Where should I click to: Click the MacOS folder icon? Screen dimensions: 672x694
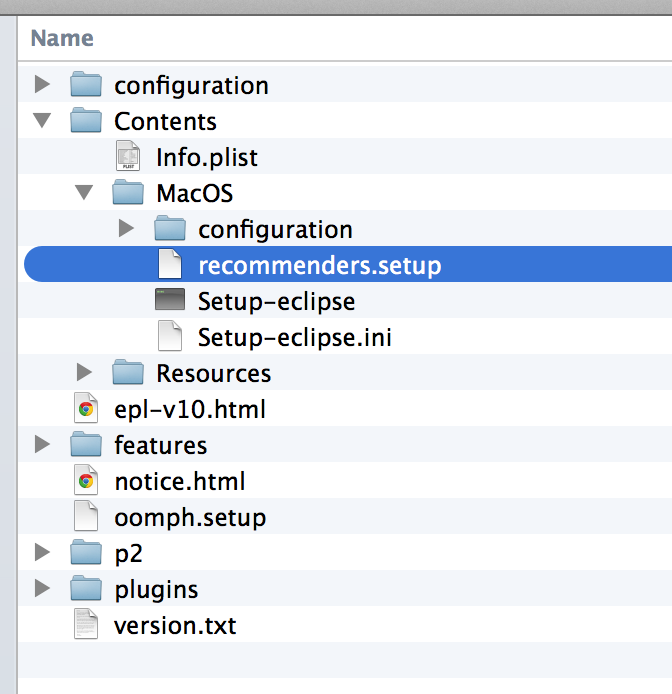tap(128, 192)
